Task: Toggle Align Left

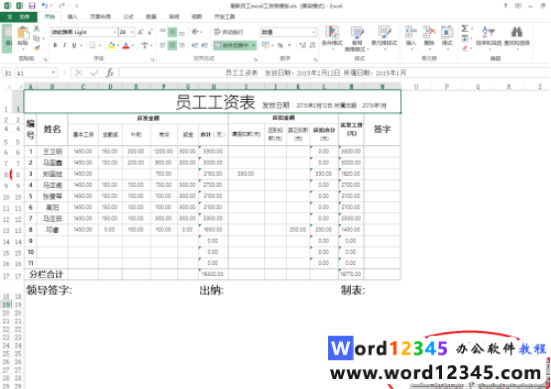Action: tap(163, 45)
